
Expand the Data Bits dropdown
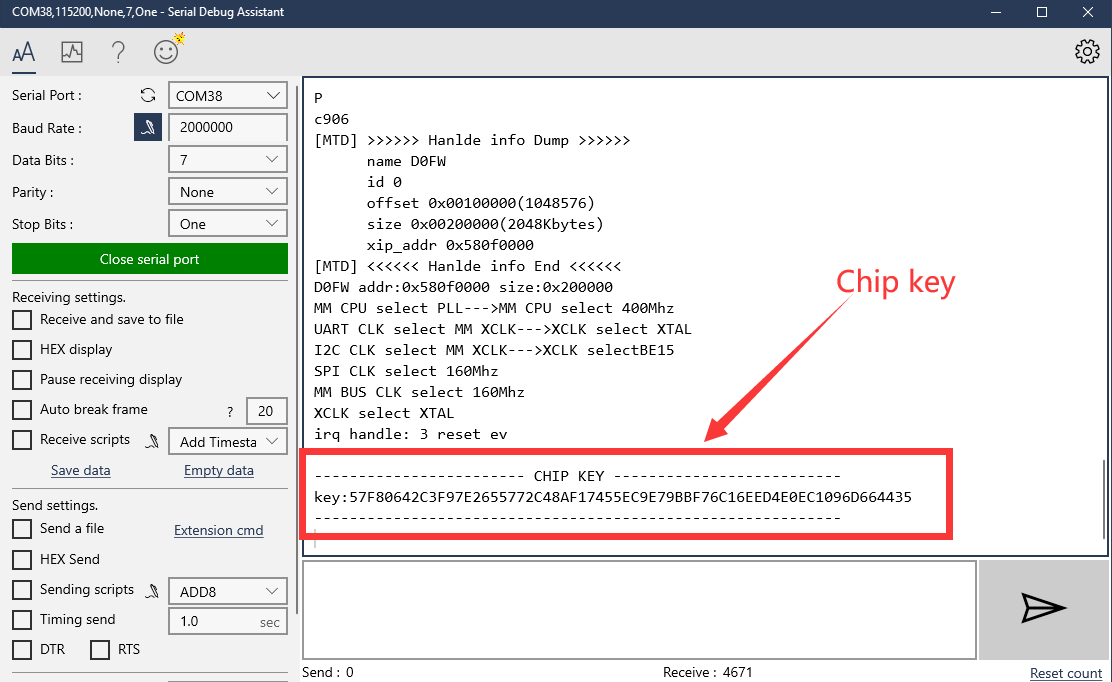coord(228,160)
